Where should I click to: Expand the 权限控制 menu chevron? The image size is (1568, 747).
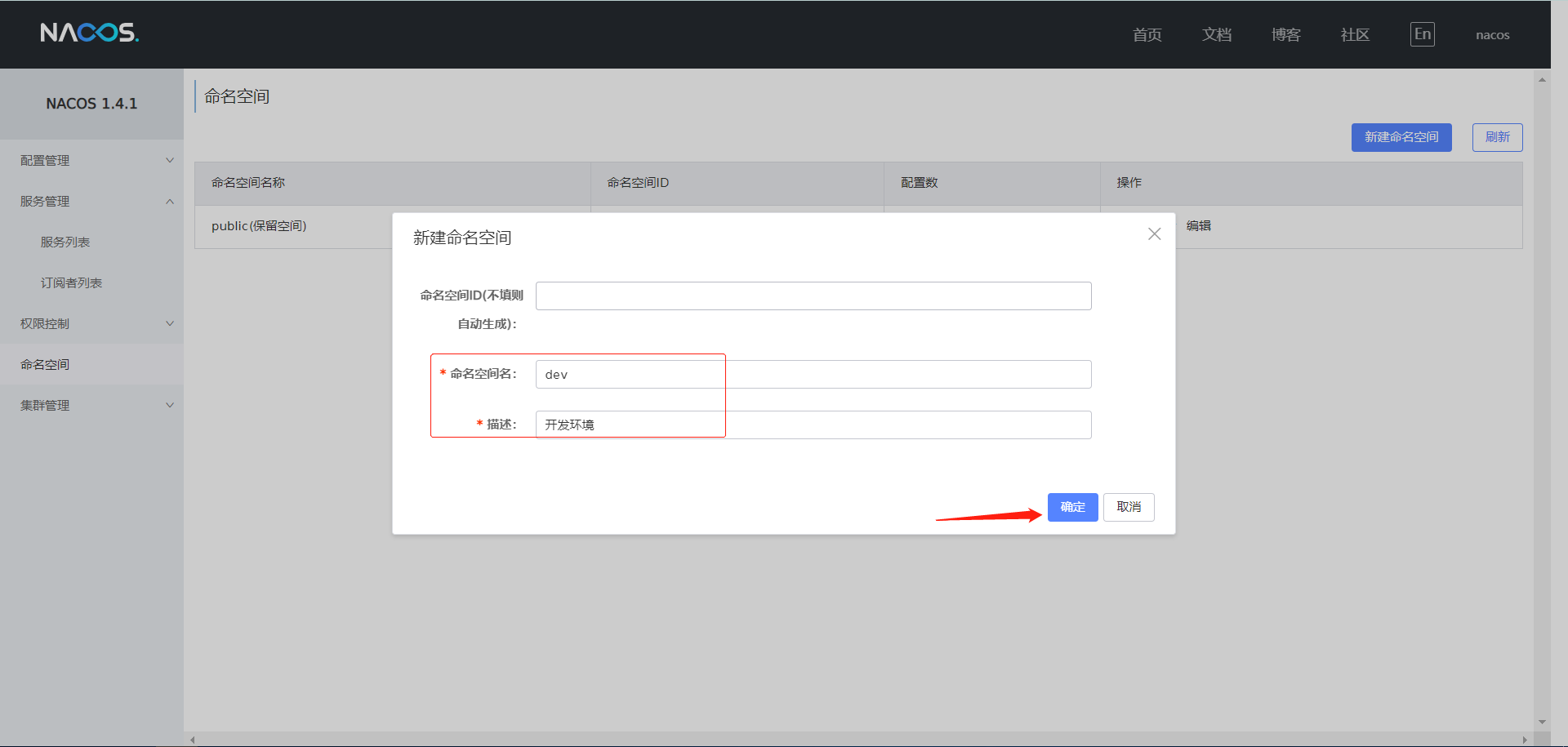pos(170,323)
